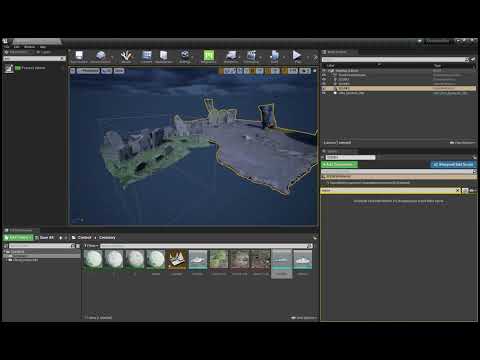Open the editor Settings gear icon
The height and width of the screenshot is (360, 480).
click(185, 56)
